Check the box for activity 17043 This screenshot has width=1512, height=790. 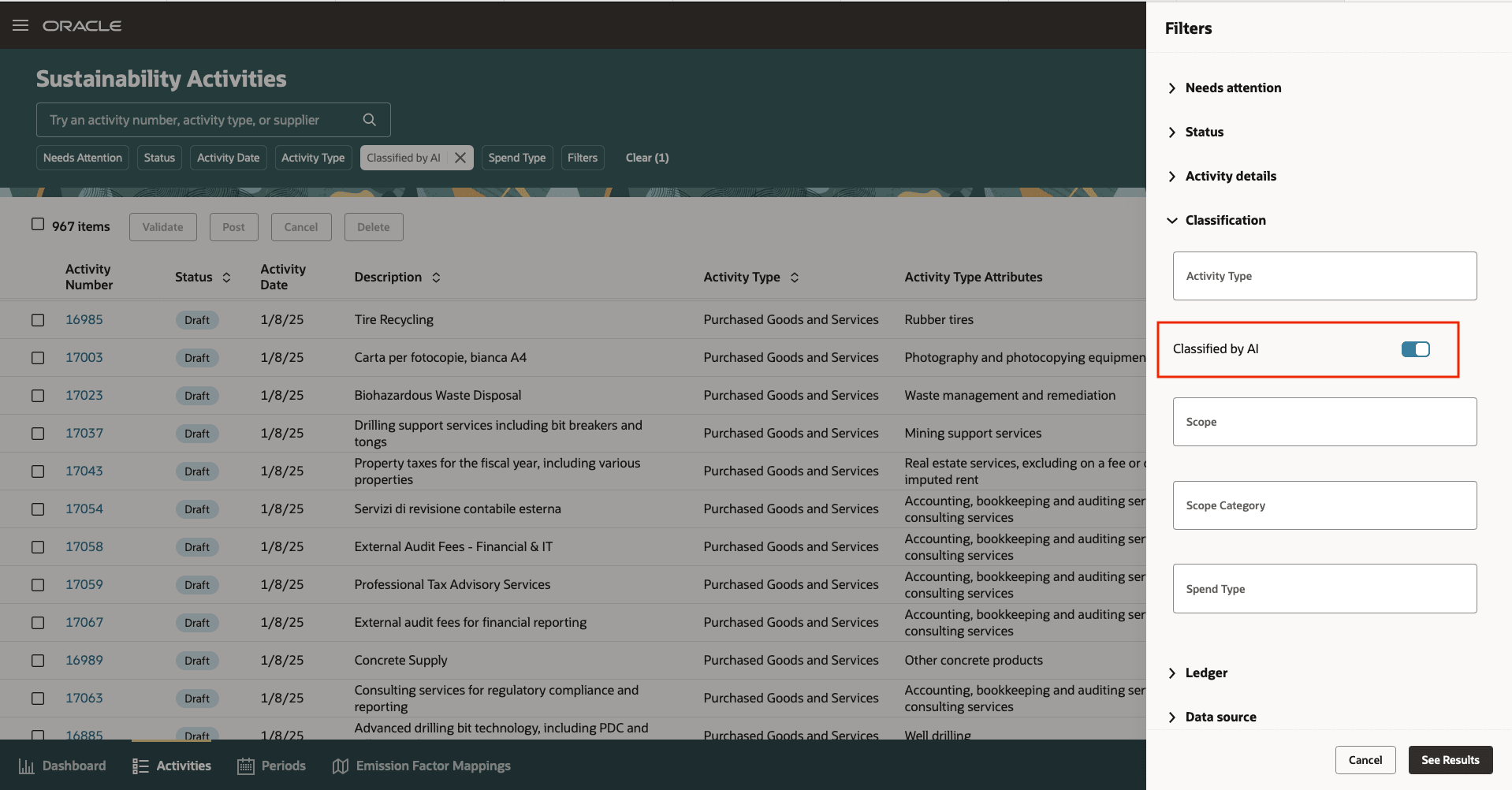click(x=38, y=471)
